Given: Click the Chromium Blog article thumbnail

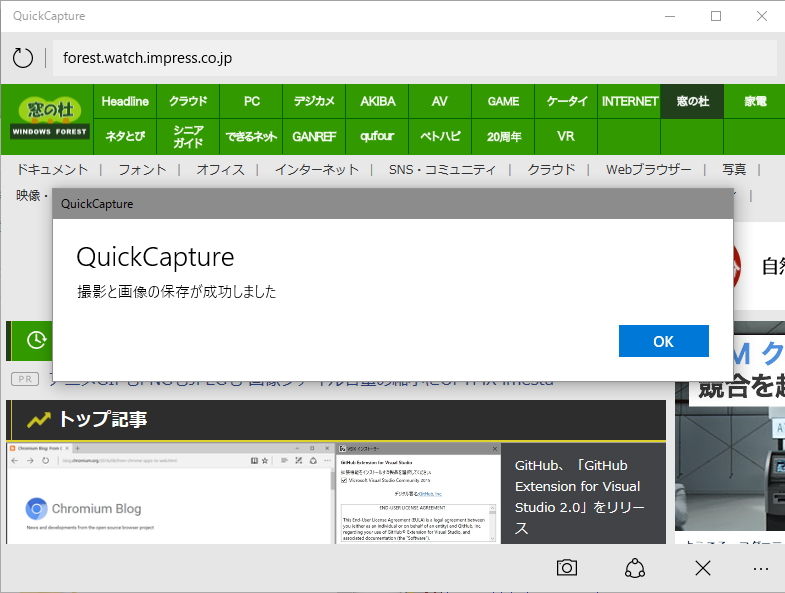Looking at the screenshot, I should point(170,493).
